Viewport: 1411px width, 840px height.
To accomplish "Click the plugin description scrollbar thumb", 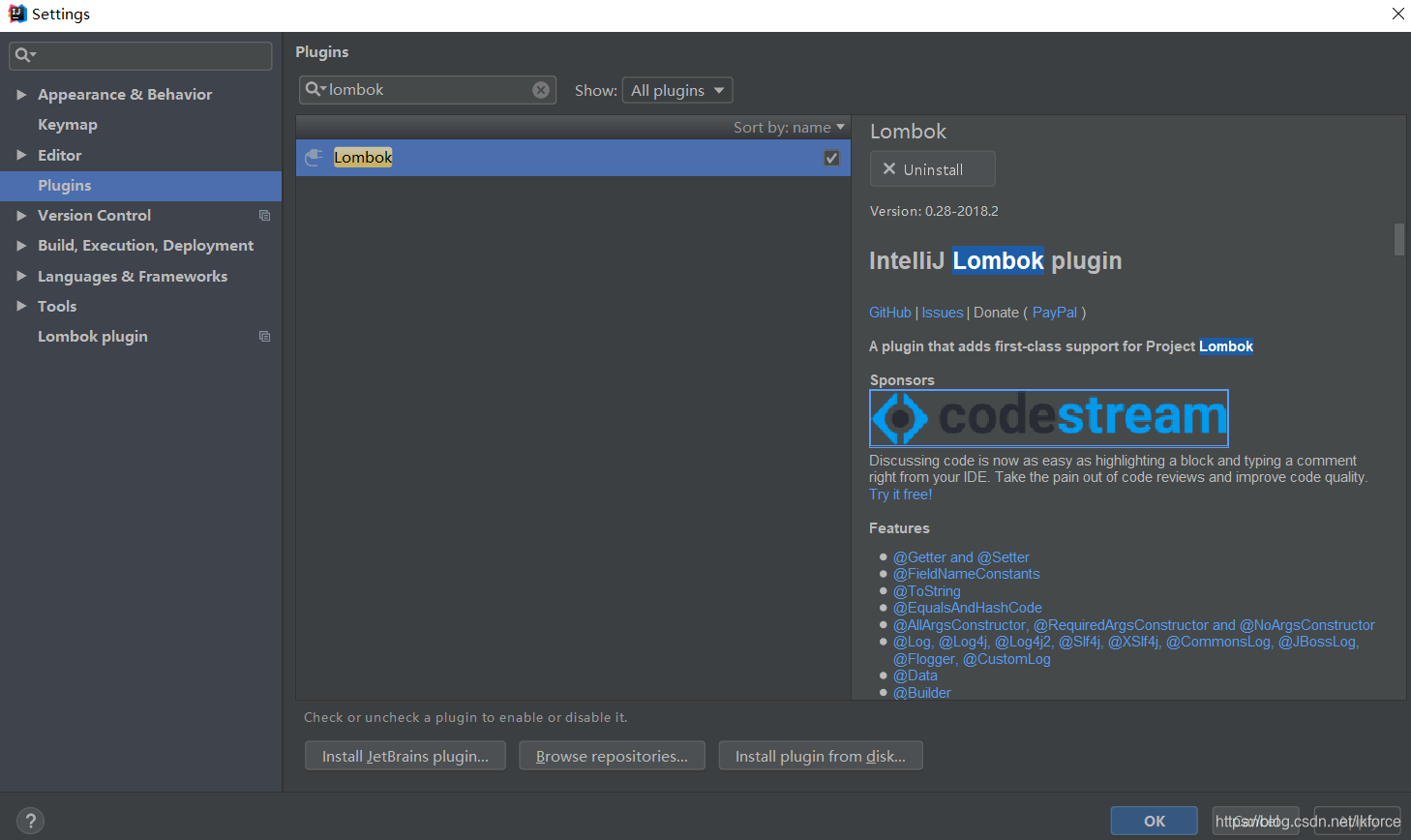I will [x=1398, y=239].
